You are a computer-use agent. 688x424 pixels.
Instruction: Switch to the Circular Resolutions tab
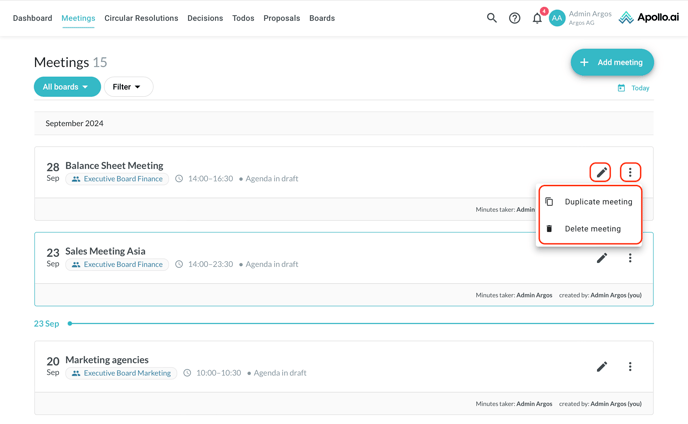[141, 18]
